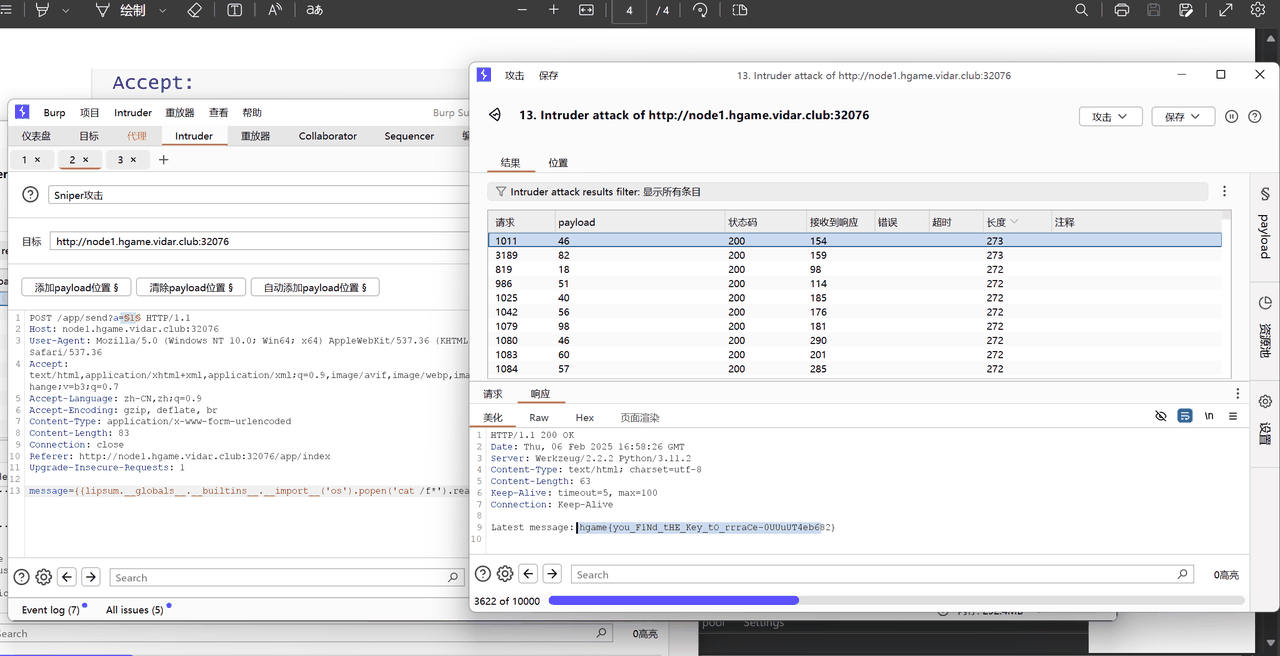Select the result row for request 3189
Image resolution: width=1280 pixels, height=656 pixels.
[854, 255]
